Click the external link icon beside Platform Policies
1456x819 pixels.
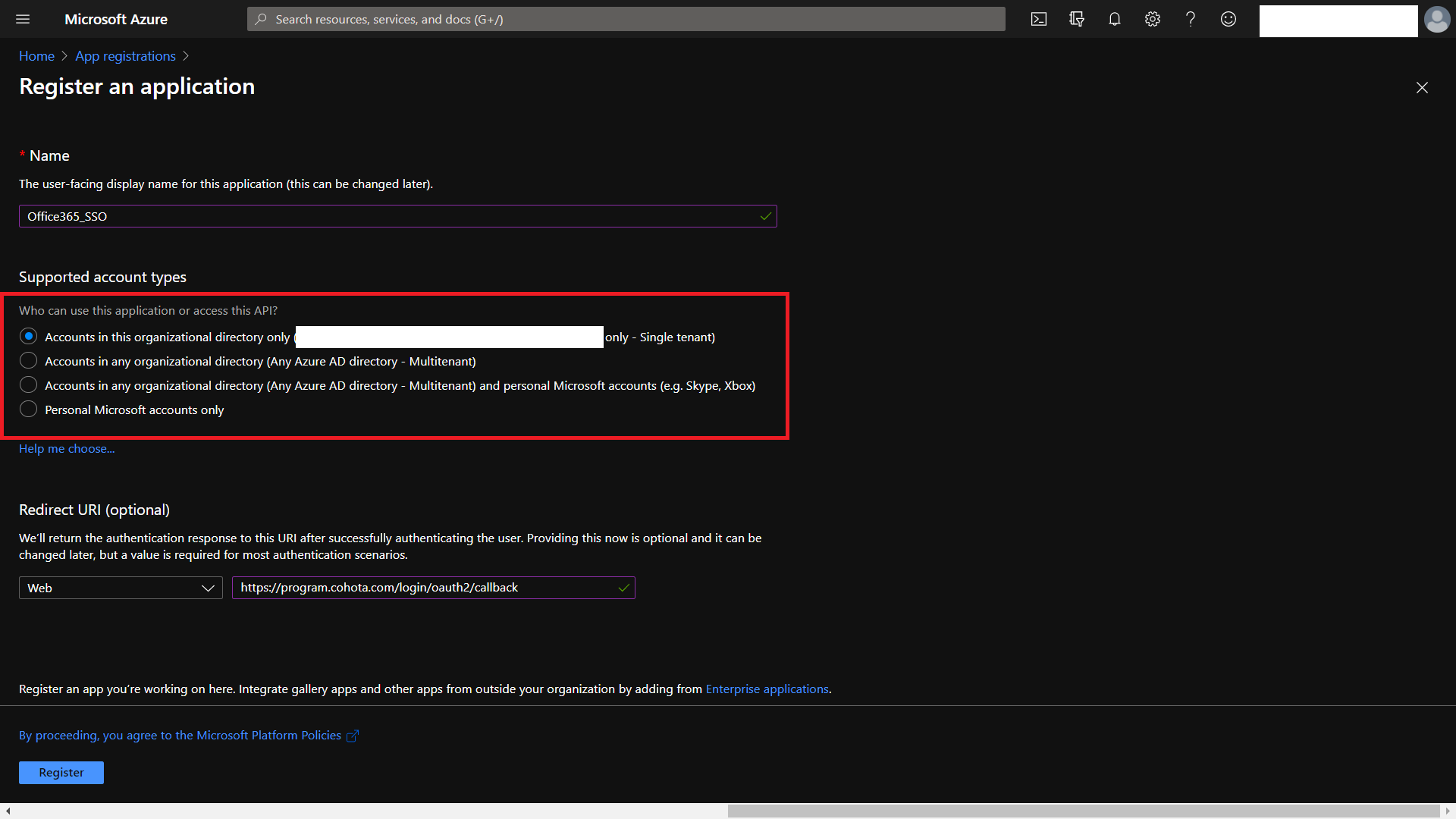coord(353,736)
